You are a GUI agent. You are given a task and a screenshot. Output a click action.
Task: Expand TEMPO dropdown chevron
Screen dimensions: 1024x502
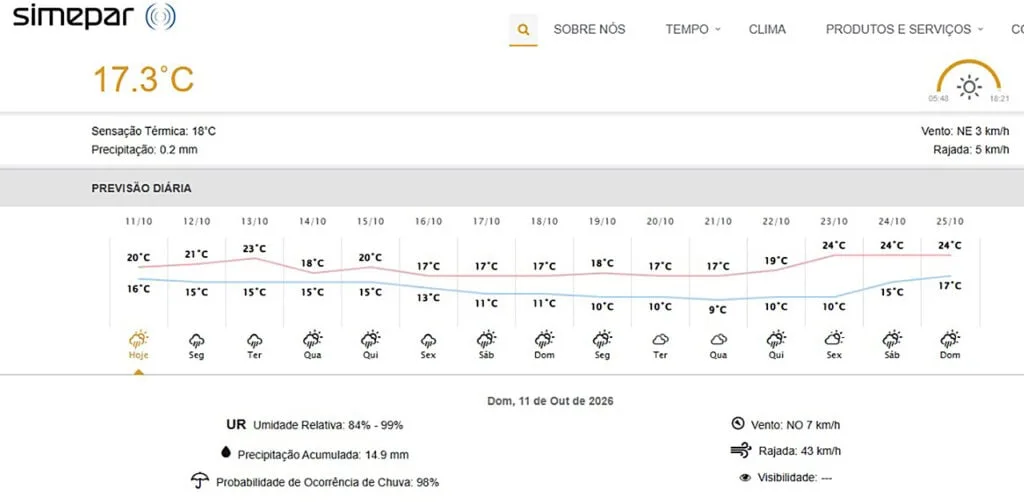pyautogui.click(x=718, y=29)
